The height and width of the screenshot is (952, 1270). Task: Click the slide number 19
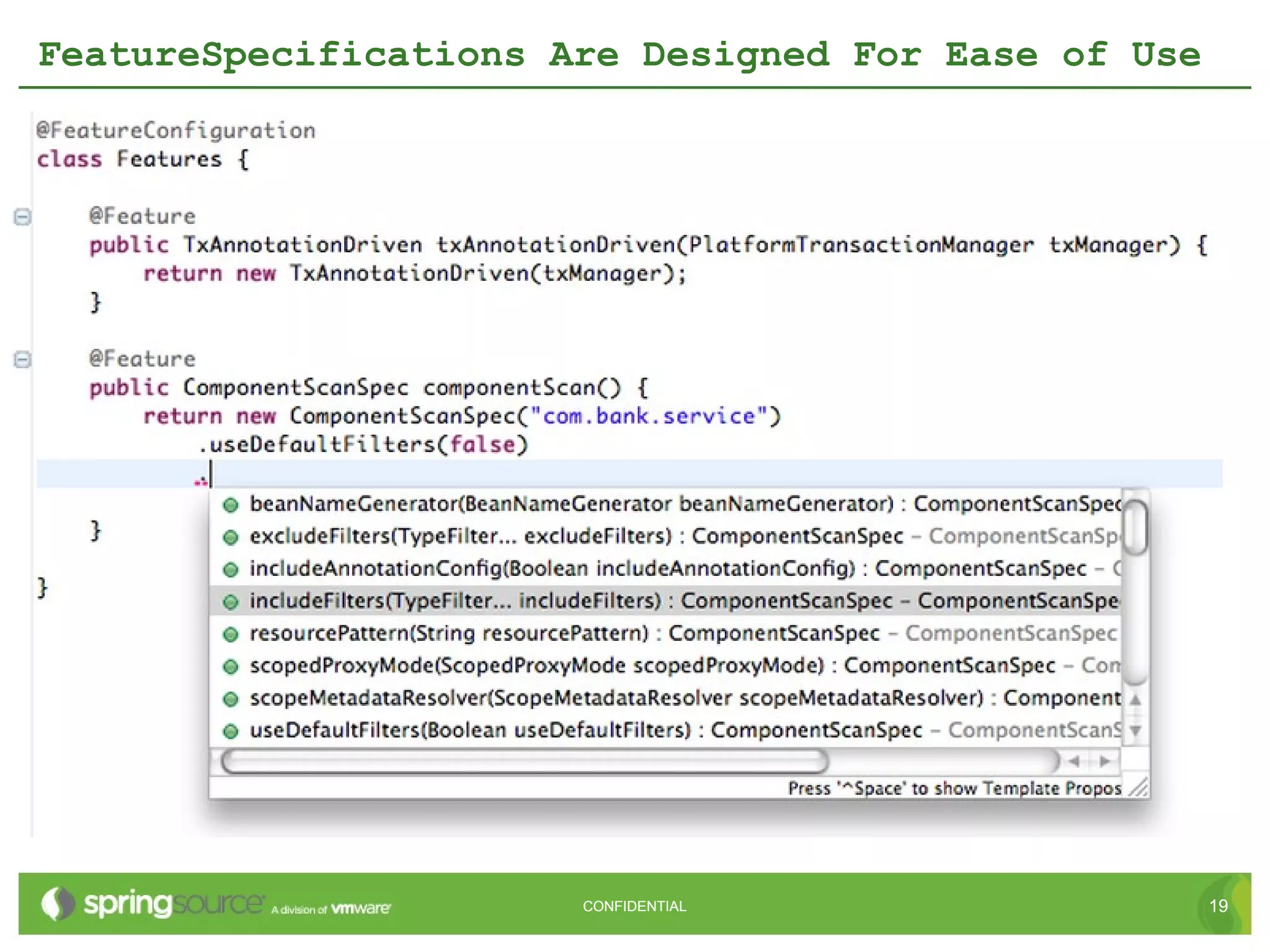[x=1219, y=906]
